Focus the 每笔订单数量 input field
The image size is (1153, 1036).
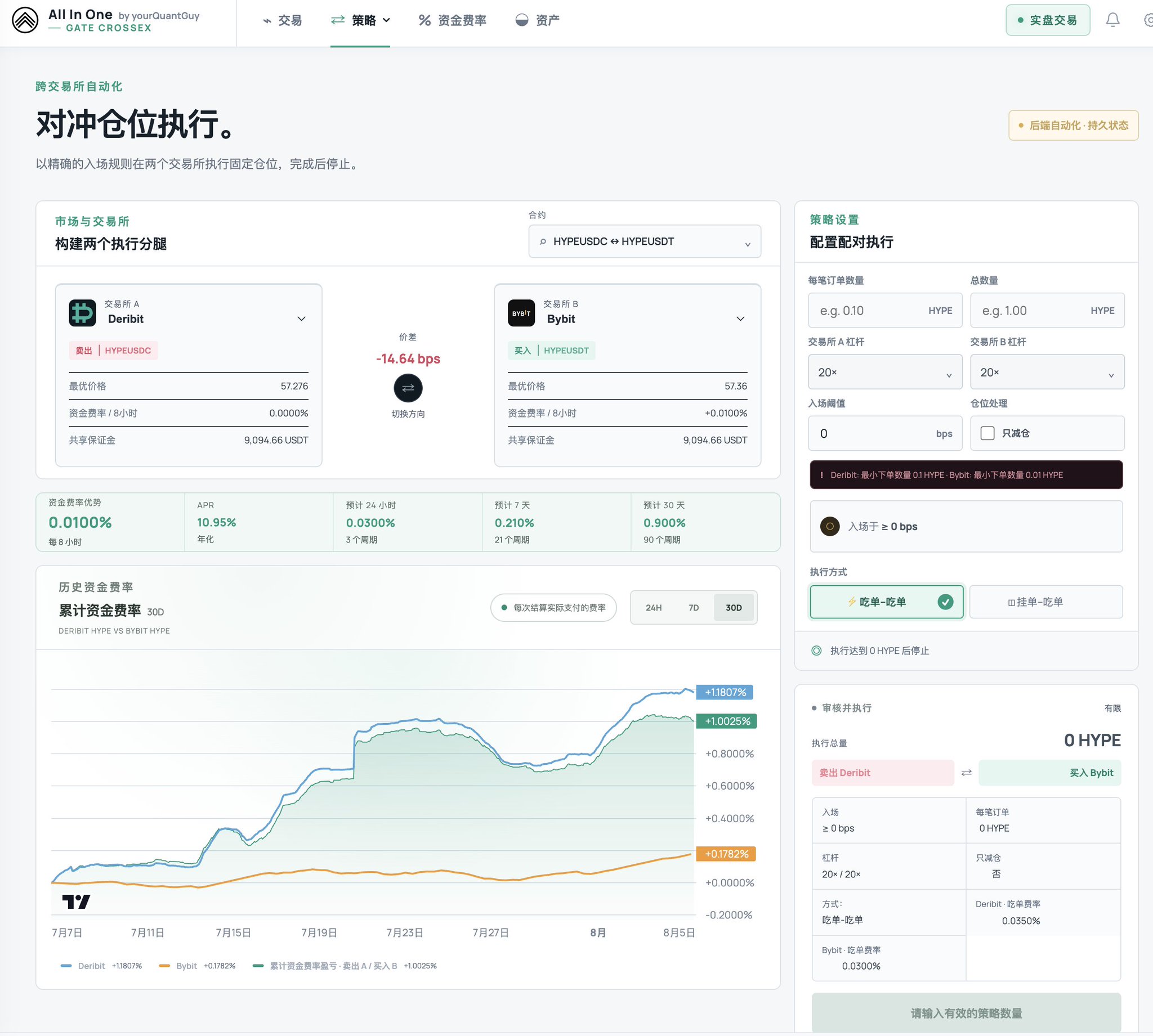(885, 311)
